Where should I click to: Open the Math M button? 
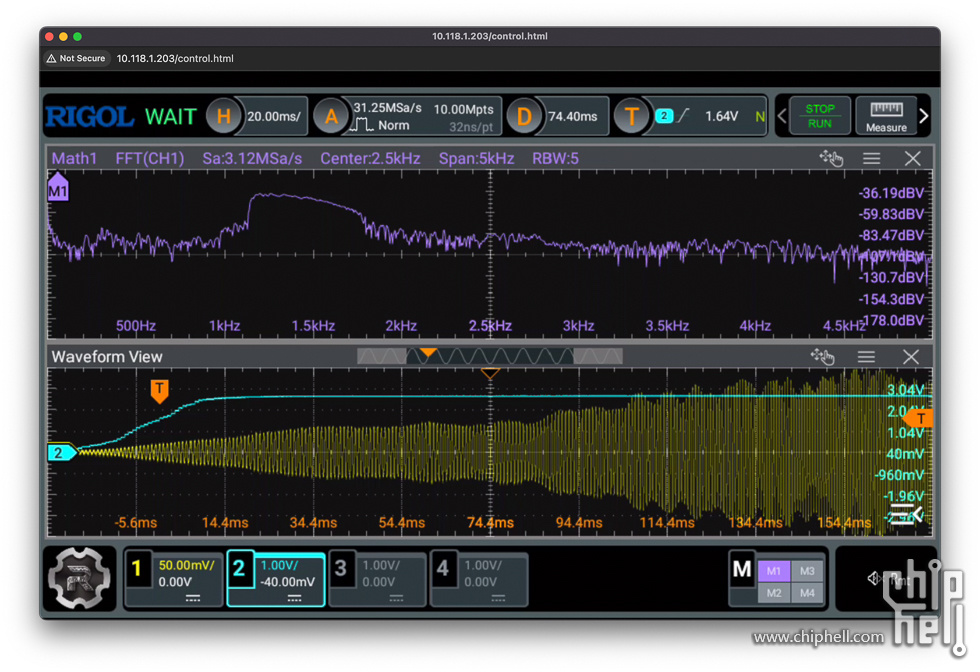tap(742, 569)
